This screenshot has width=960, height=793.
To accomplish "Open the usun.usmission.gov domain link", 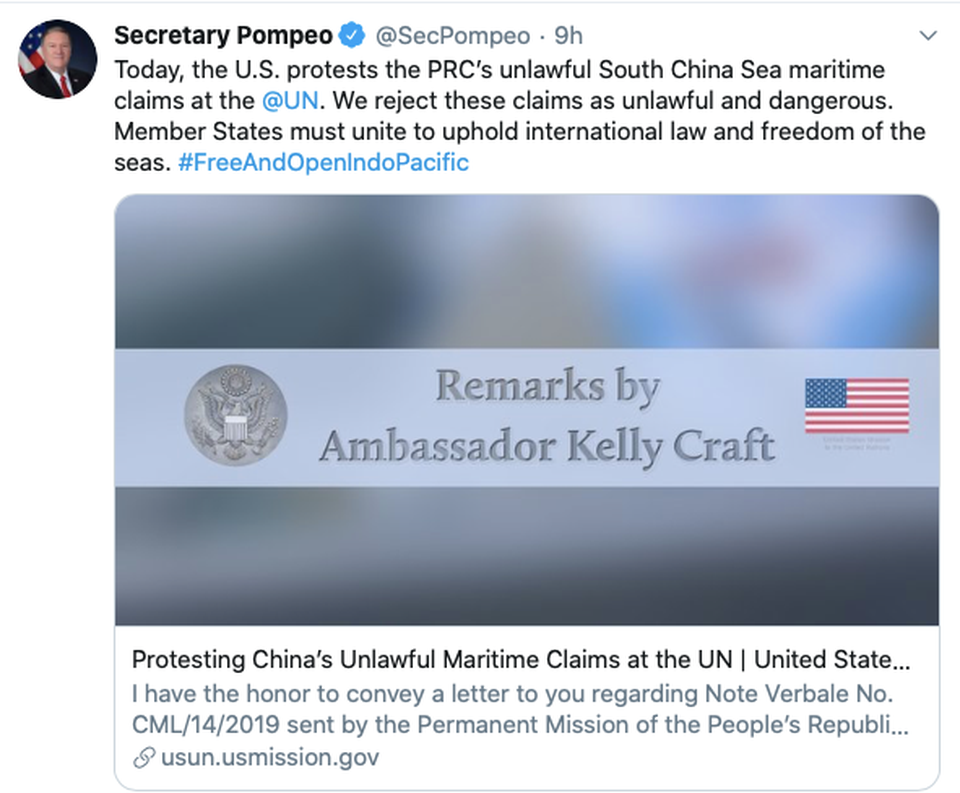I will click(270, 758).
